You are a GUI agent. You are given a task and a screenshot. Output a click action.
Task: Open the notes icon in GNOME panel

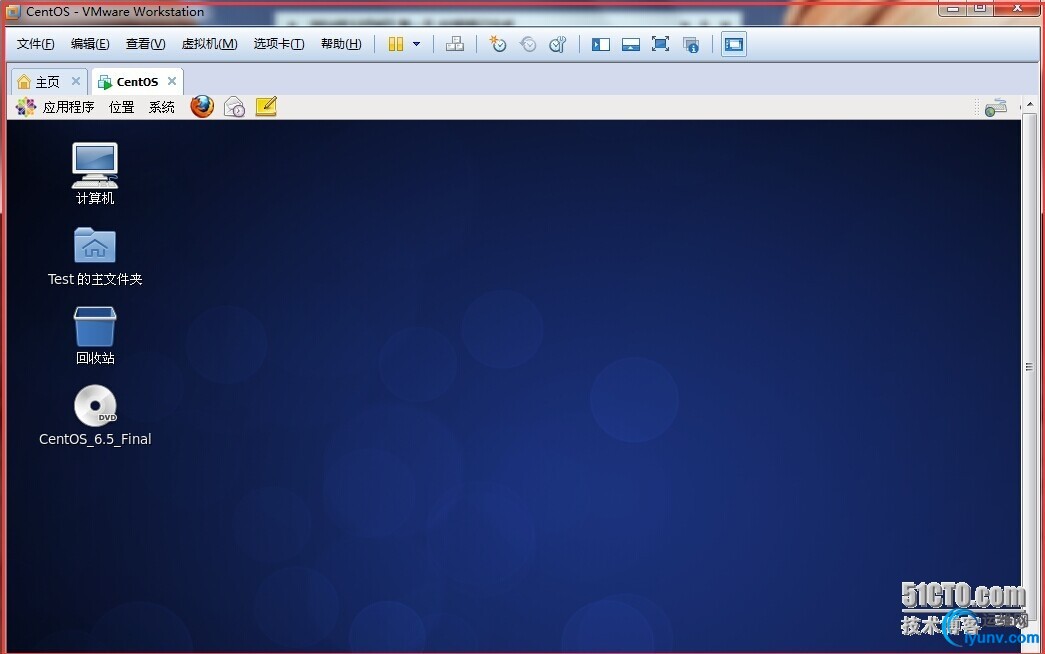click(x=266, y=107)
